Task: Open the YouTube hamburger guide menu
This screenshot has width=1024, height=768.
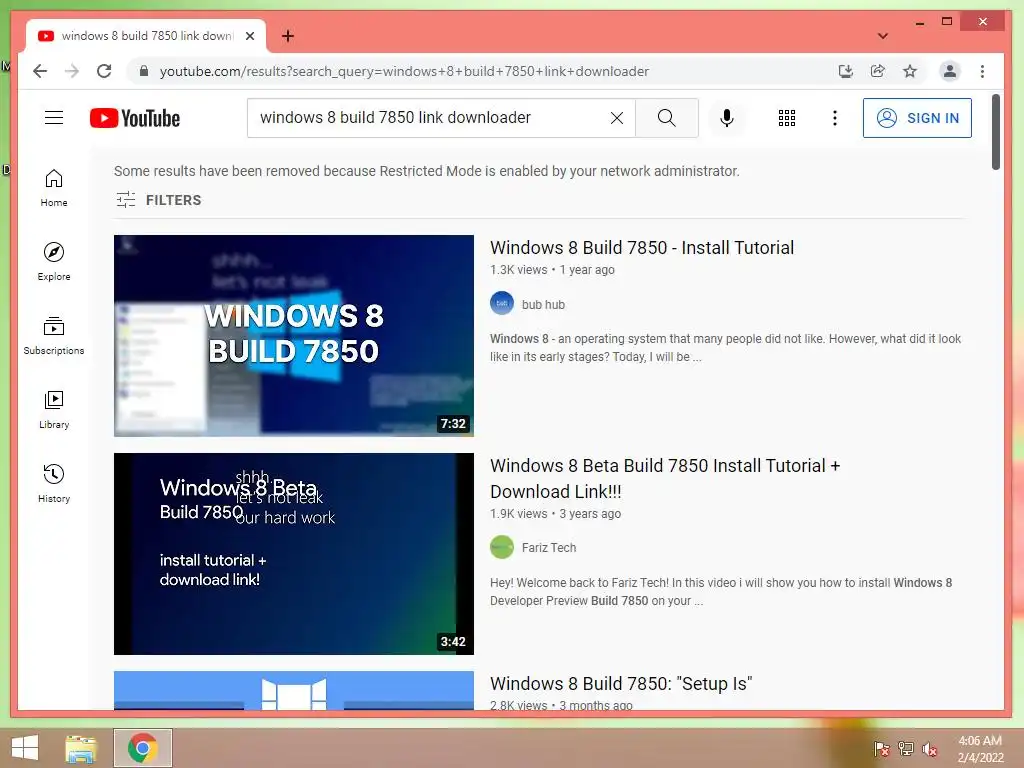Action: click(54, 118)
